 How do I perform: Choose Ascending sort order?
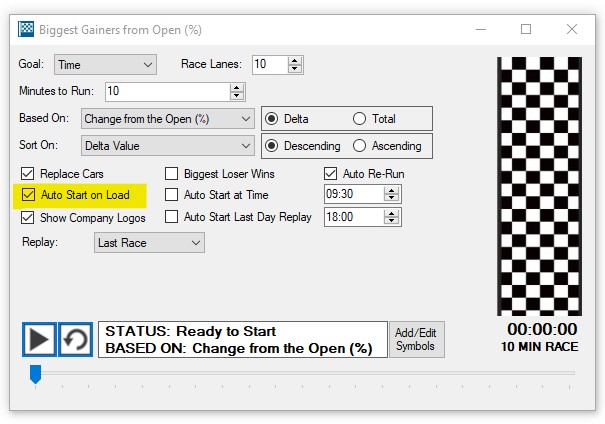point(359,146)
